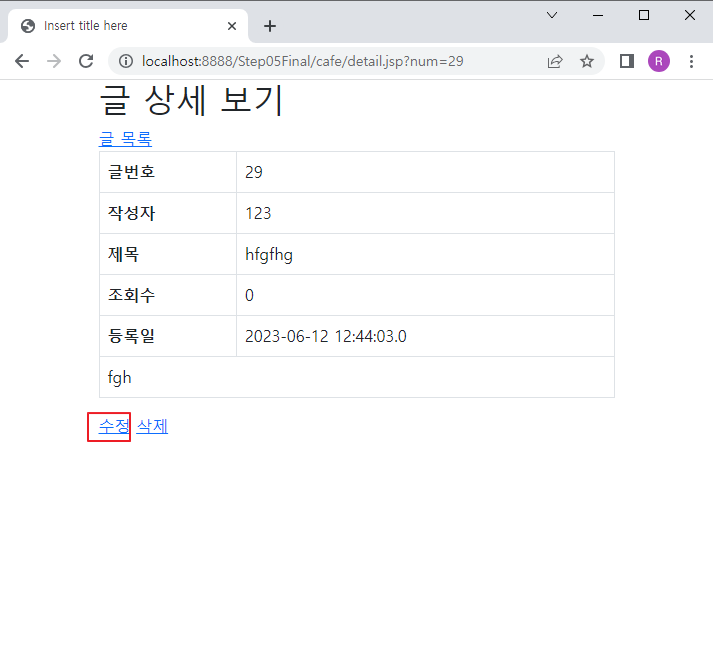This screenshot has height=647, width=713.
Task: Click the 수정 edit link
Action: (x=114, y=426)
